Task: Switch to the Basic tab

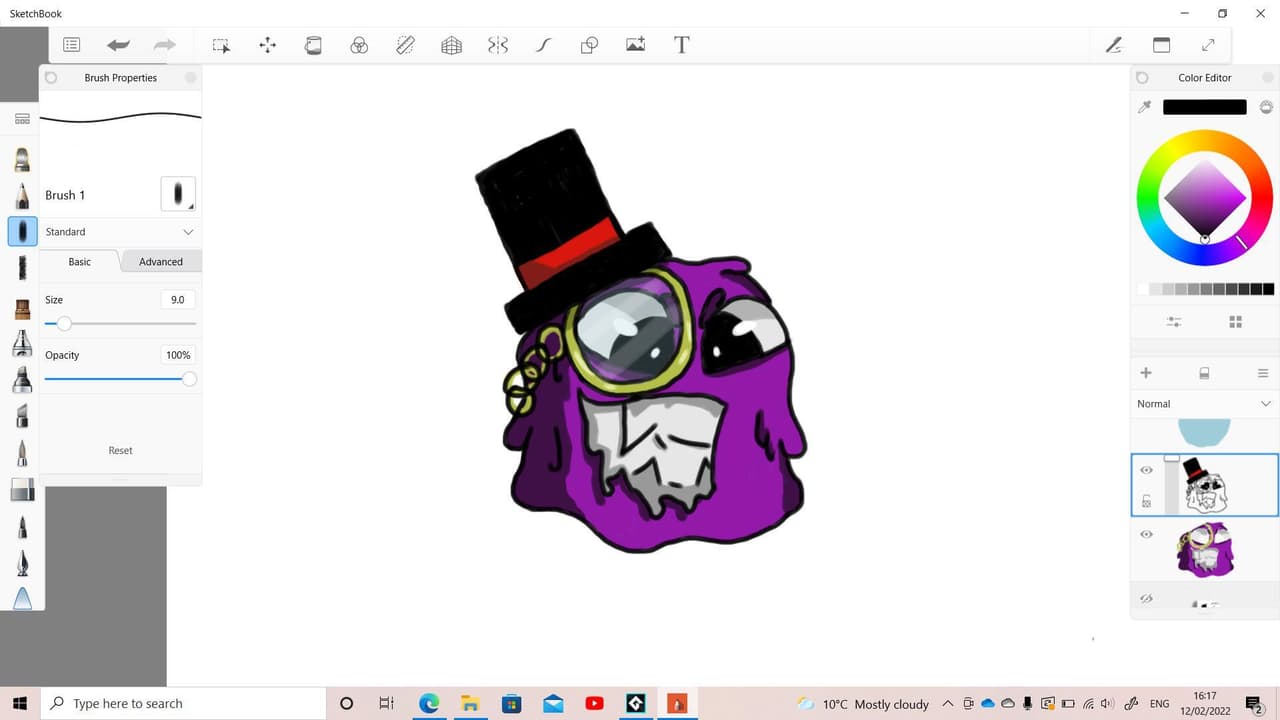Action: pyautogui.click(x=80, y=262)
